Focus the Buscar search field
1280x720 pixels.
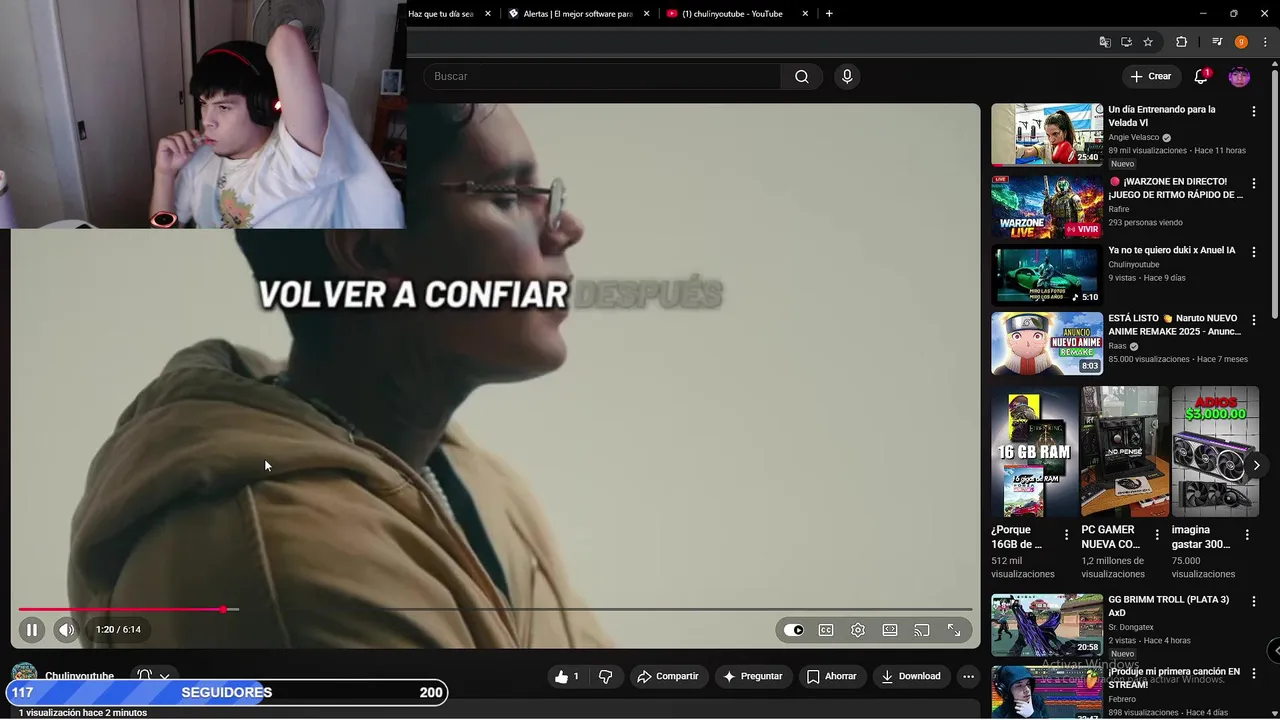tap(602, 76)
